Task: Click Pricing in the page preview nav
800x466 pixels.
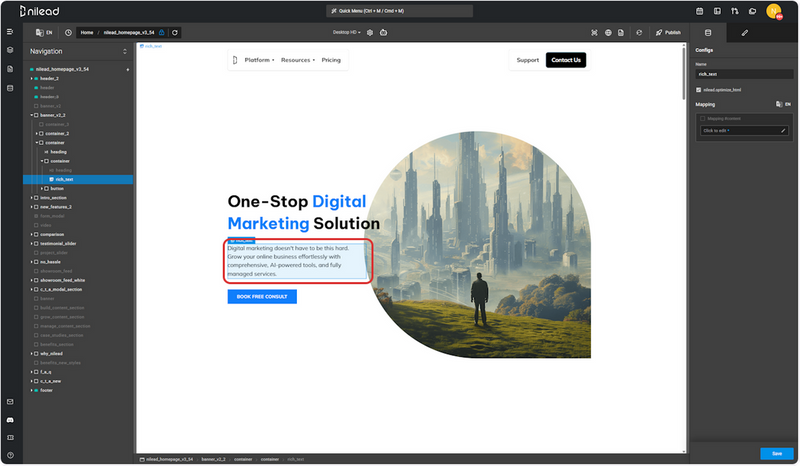Action: [331, 60]
